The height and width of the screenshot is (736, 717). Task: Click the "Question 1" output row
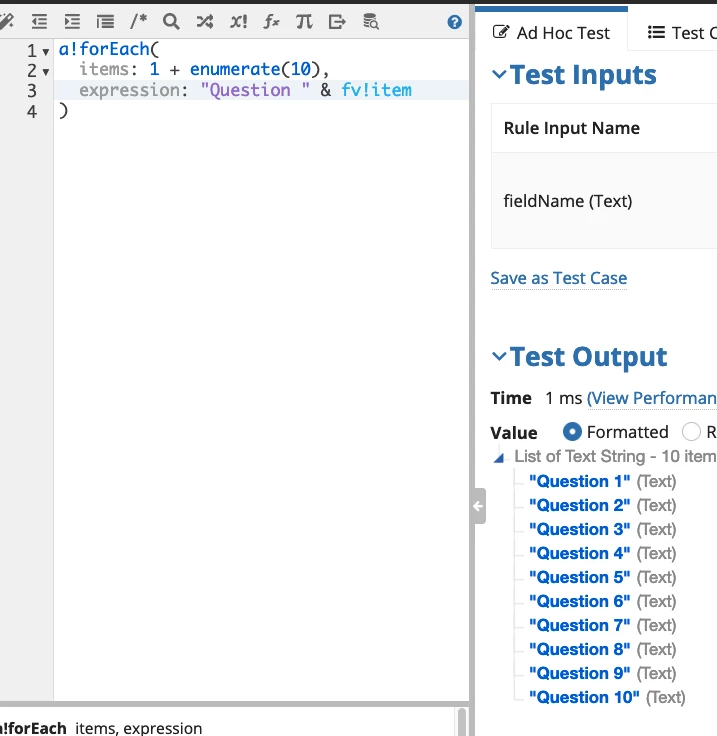[x=603, y=482]
